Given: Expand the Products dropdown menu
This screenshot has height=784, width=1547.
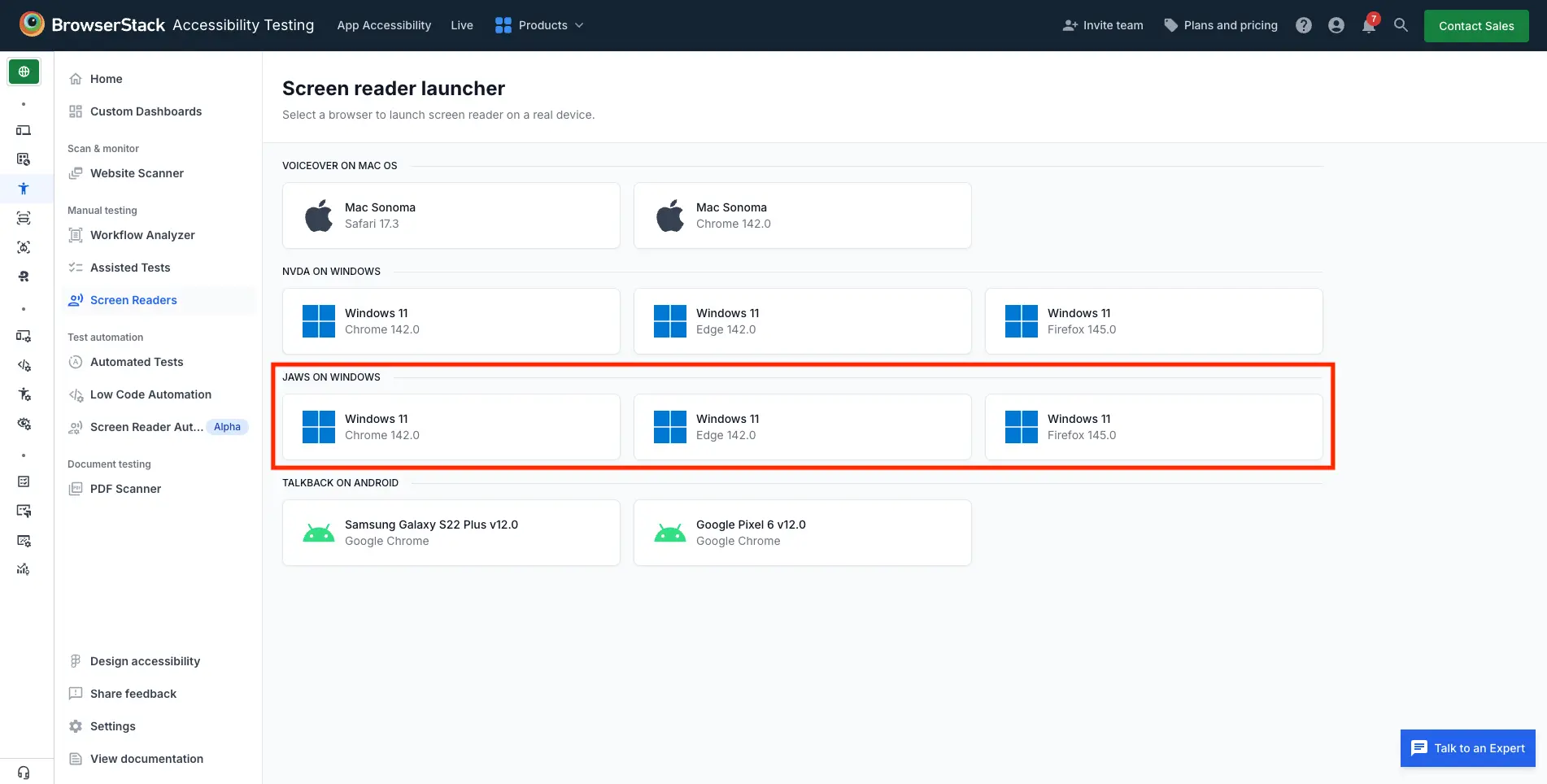Looking at the screenshot, I should 539,25.
